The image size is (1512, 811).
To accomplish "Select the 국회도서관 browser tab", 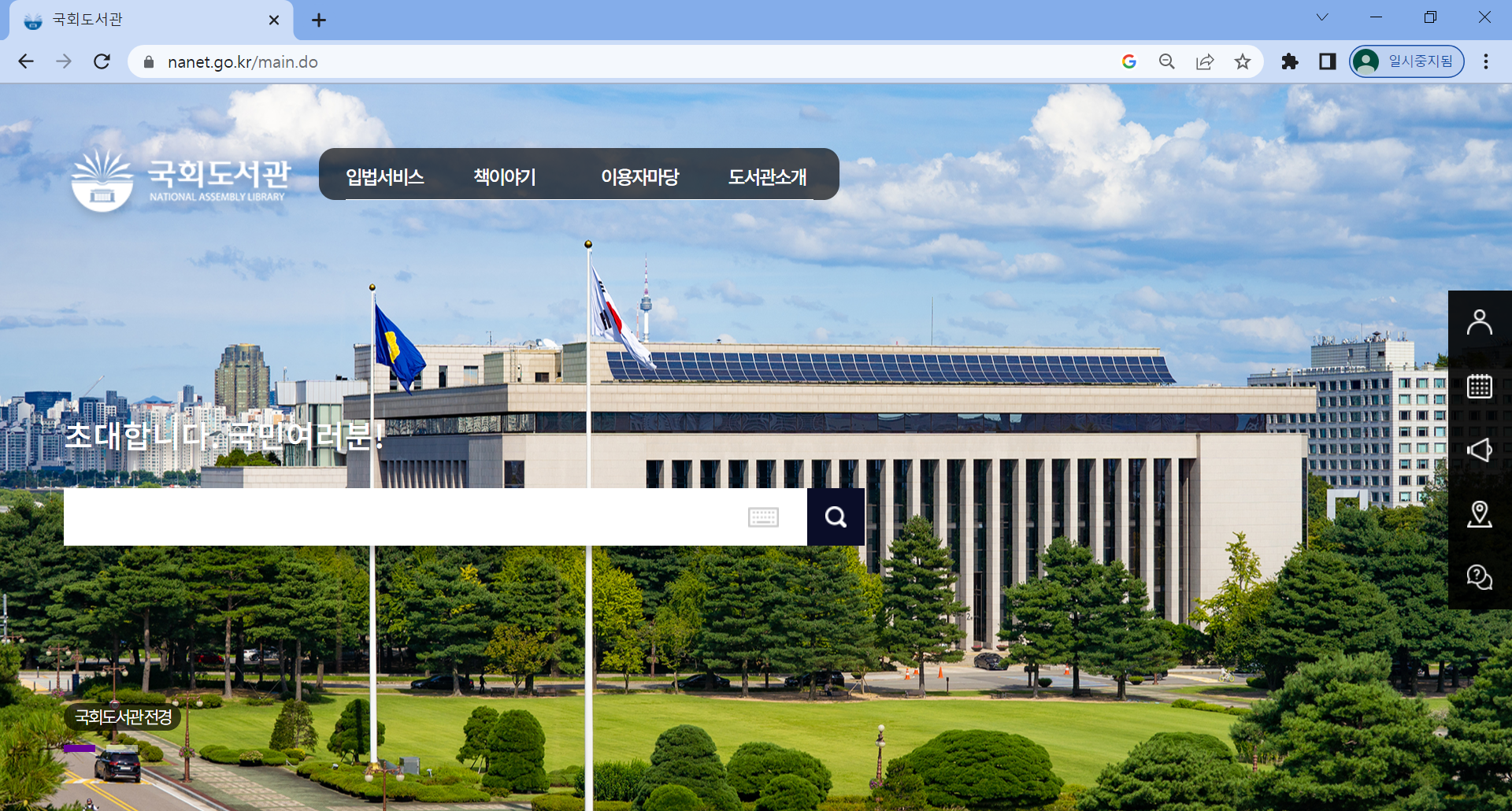I will coord(150,20).
